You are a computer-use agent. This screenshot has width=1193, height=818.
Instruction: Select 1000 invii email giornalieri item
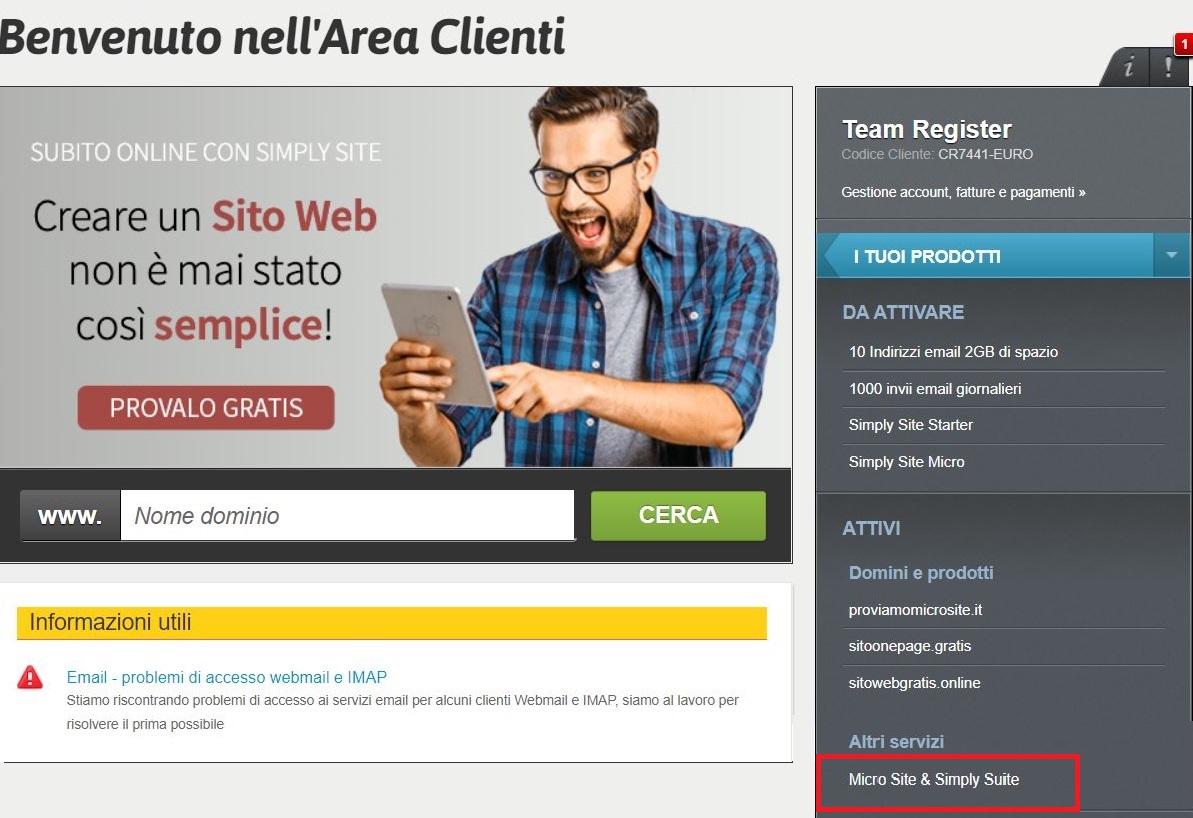coord(935,389)
